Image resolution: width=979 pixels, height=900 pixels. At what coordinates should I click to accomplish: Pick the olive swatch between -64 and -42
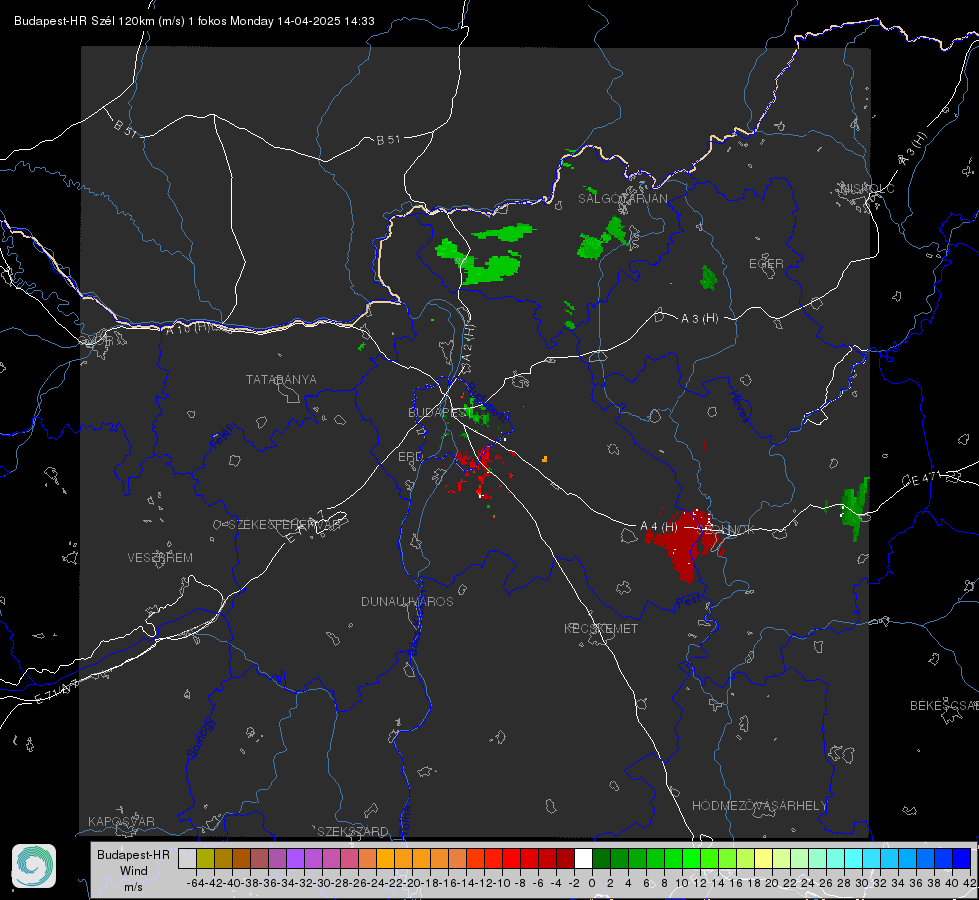click(205, 858)
